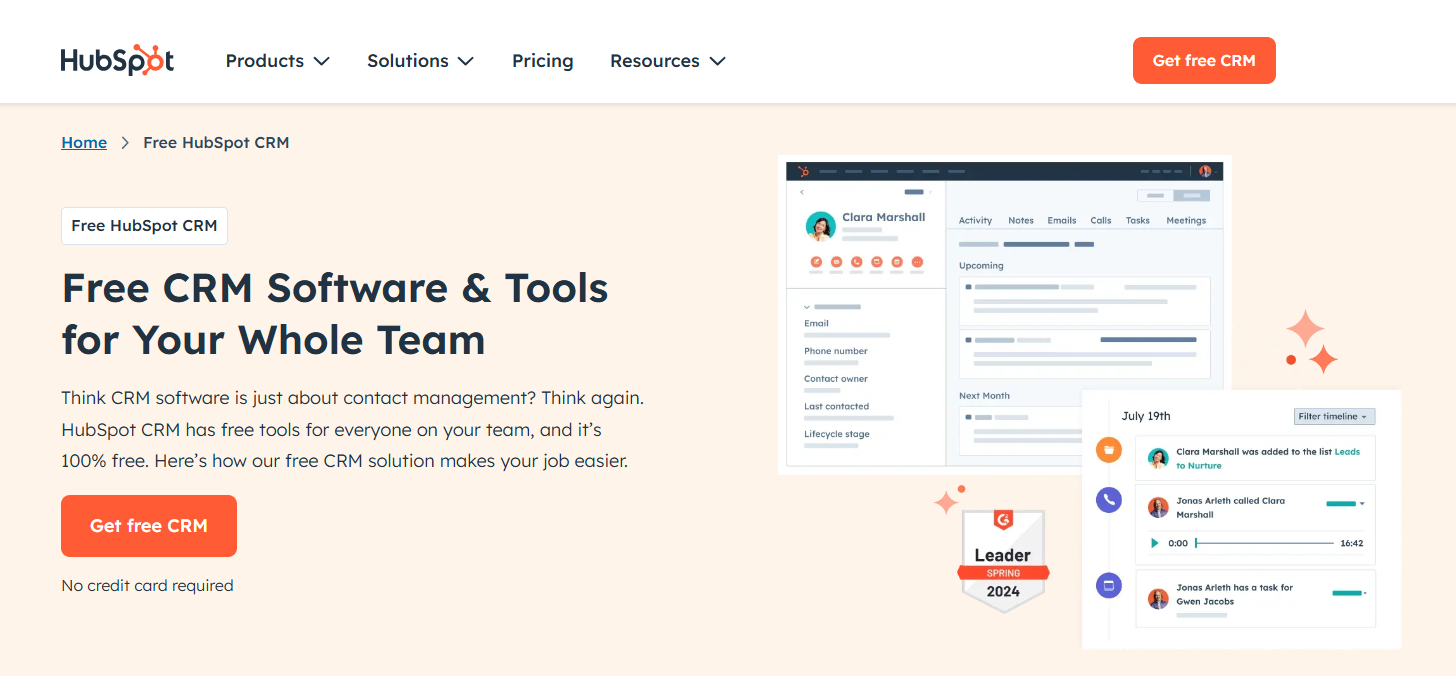Click the three-dots more icon under Clara Marshall

click(x=917, y=262)
